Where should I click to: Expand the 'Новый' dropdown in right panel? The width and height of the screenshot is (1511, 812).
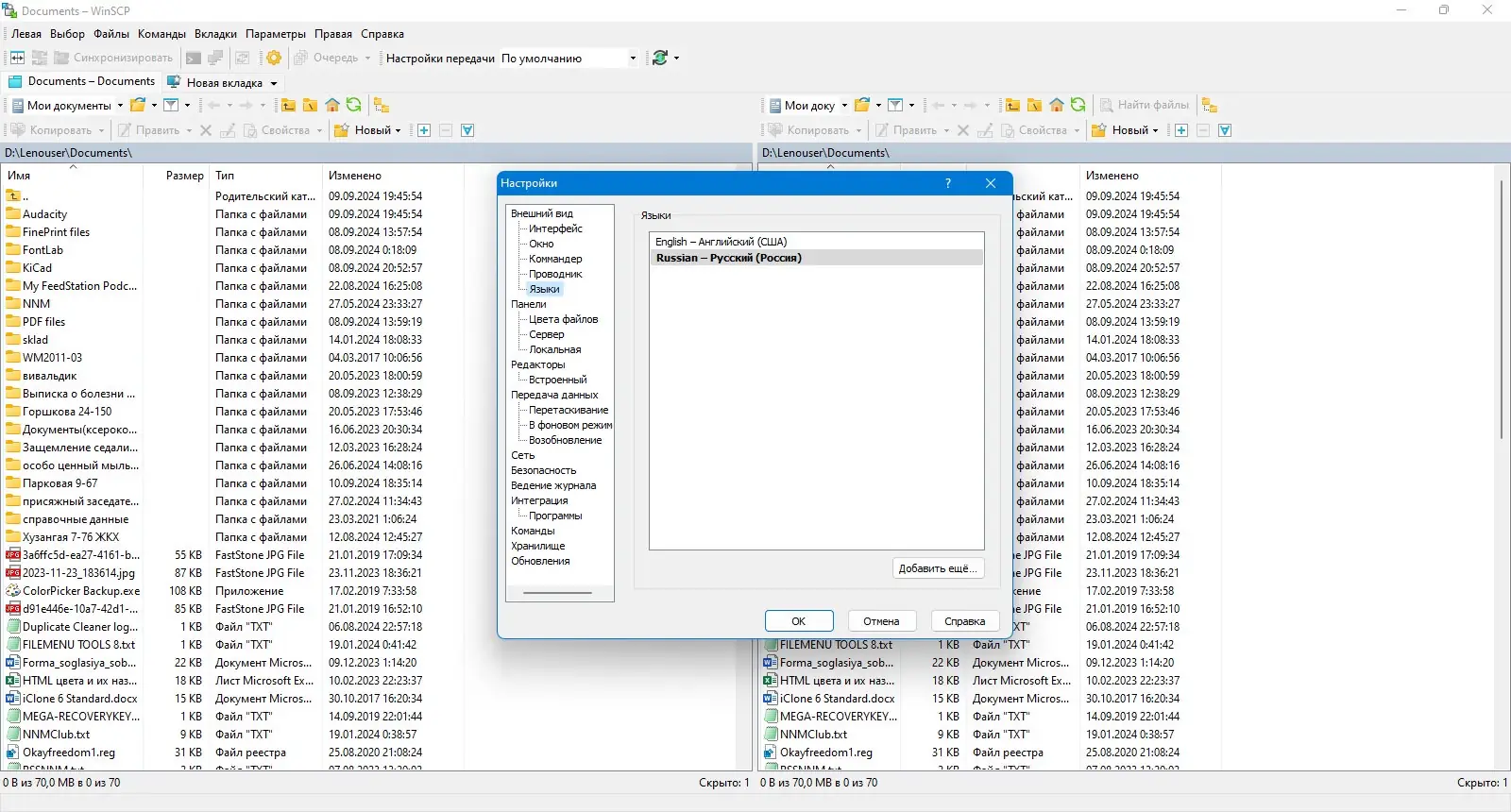(1155, 130)
